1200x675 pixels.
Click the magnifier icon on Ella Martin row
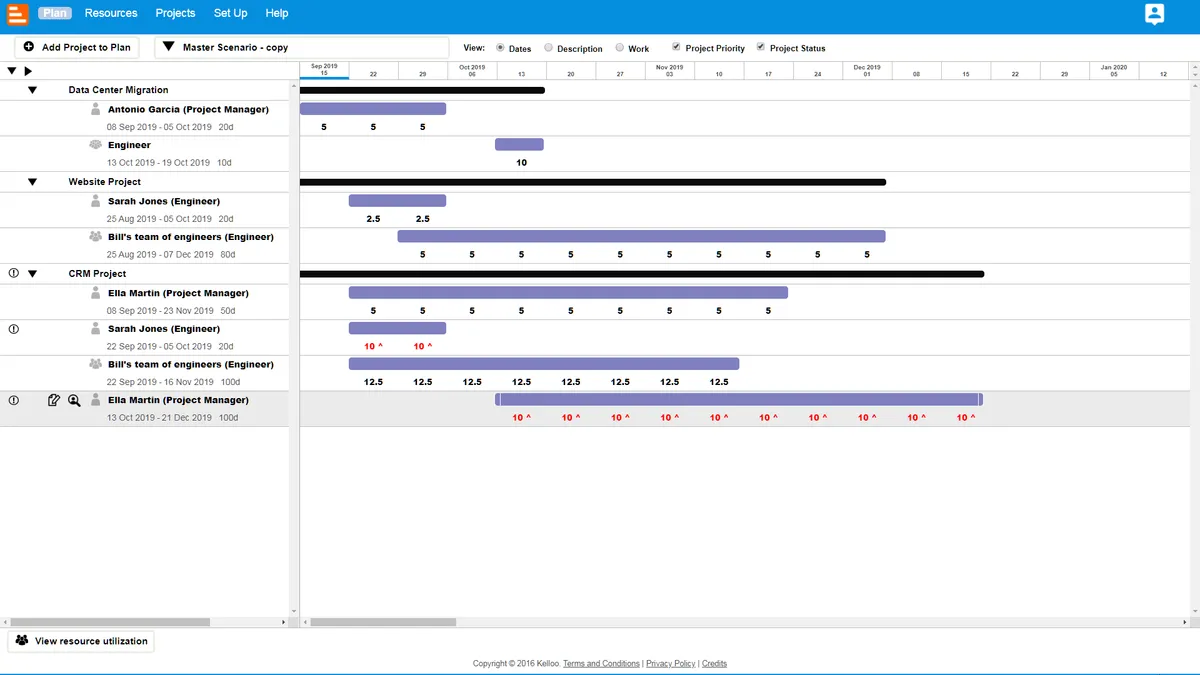pyautogui.click(x=74, y=400)
